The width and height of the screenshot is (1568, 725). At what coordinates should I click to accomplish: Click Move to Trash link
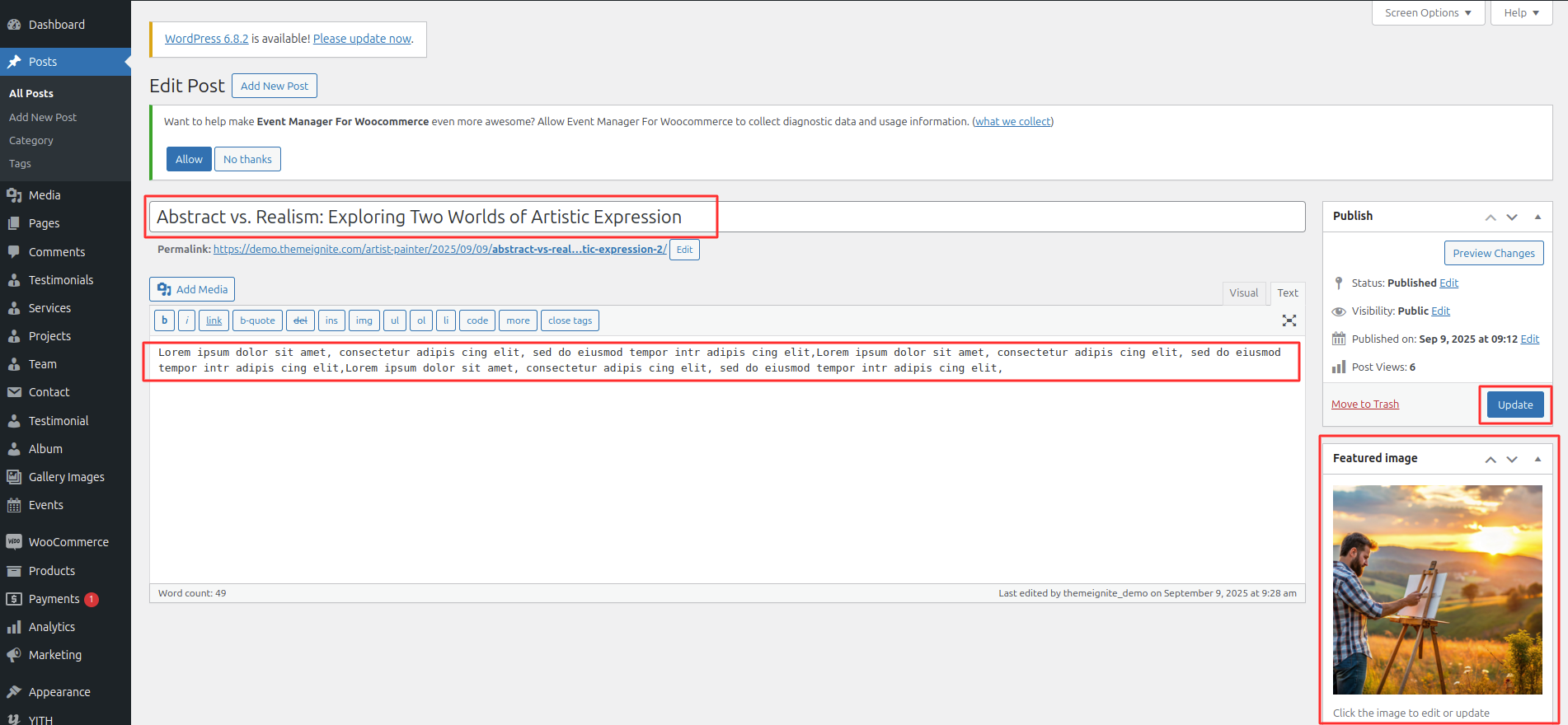(1365, 405)
